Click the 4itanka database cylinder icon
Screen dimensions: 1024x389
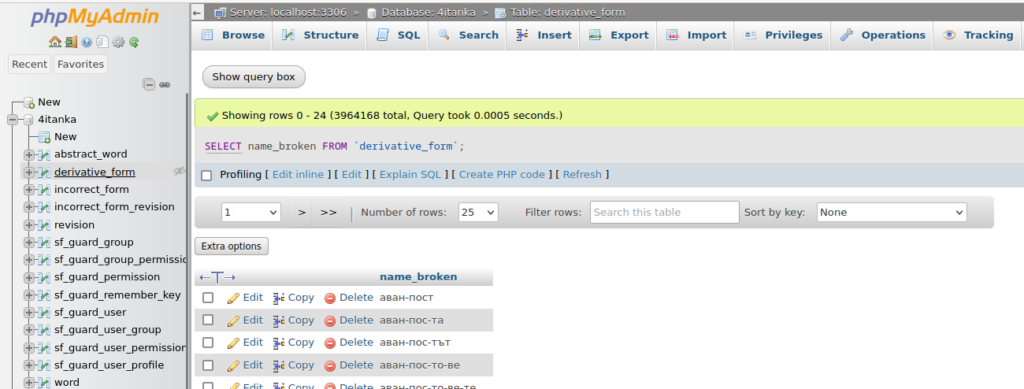click(x=29, y=119)
